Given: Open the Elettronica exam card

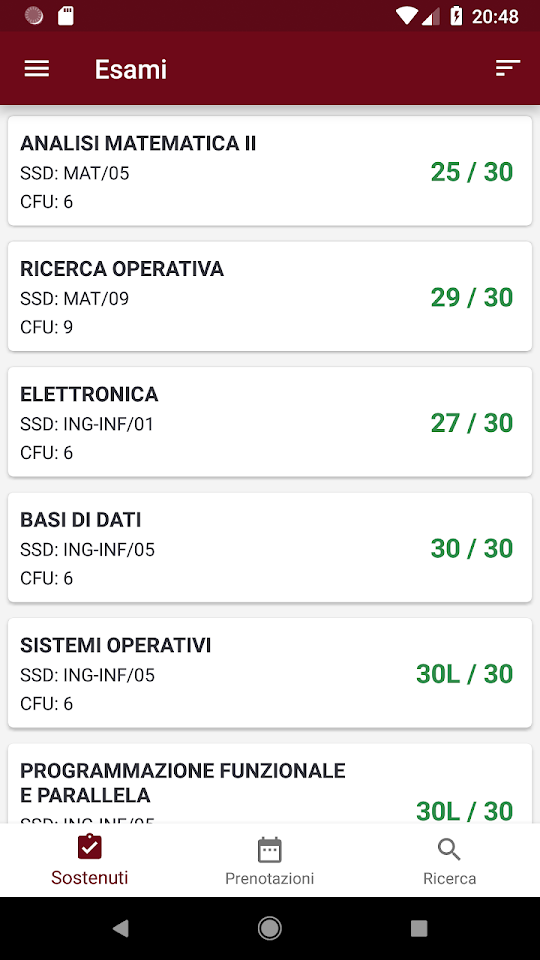Looking at the screenshot, I should click(269, 422).
